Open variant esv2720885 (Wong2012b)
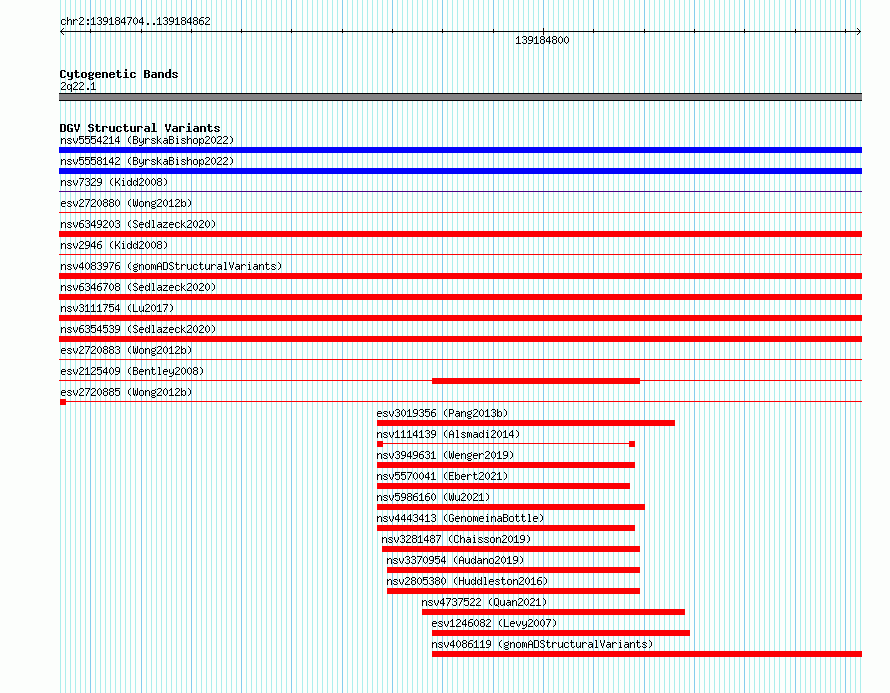This screenshot has height=693, width=890. tap(126, 392)
